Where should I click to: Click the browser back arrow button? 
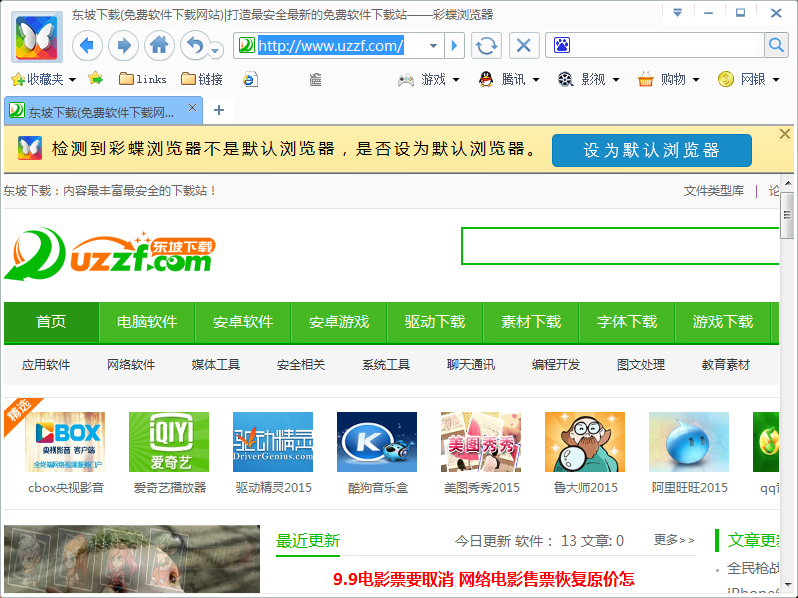tap(87, 46)
